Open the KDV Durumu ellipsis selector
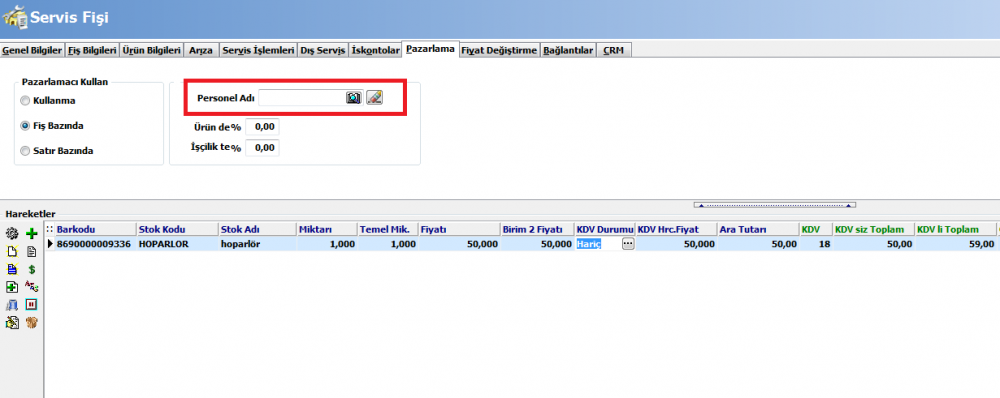 (628, 244)
